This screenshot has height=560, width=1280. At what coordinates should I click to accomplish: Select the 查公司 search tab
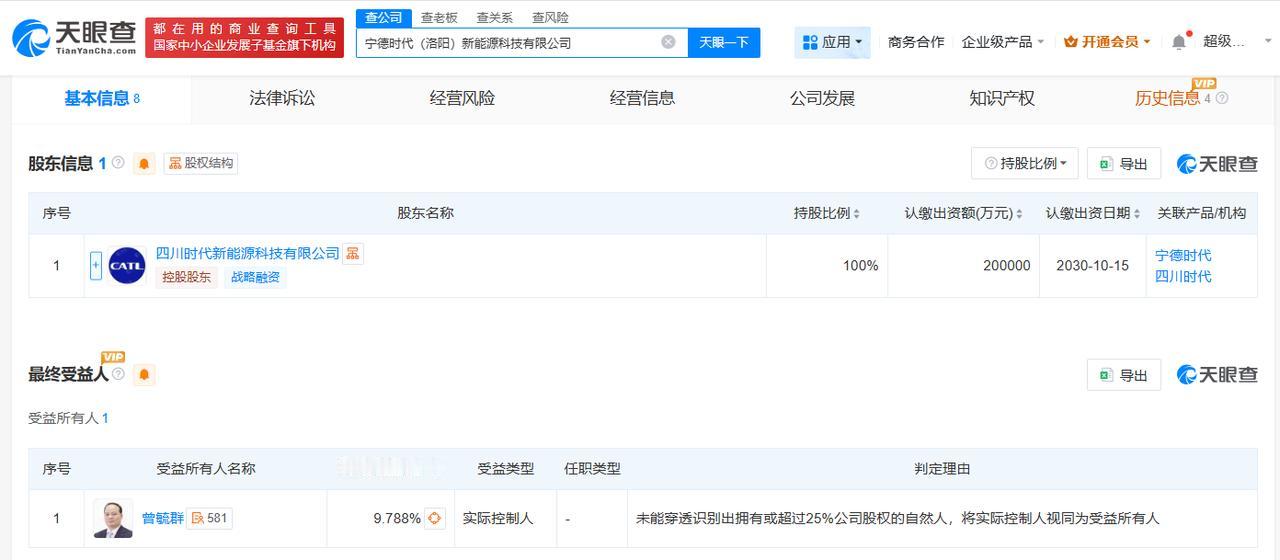[x=383, y=18]
